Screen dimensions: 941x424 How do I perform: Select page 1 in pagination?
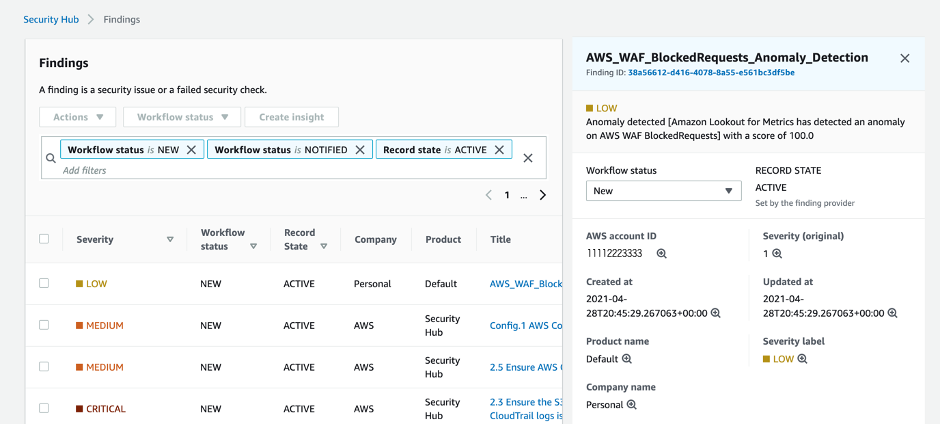point(507,195)
